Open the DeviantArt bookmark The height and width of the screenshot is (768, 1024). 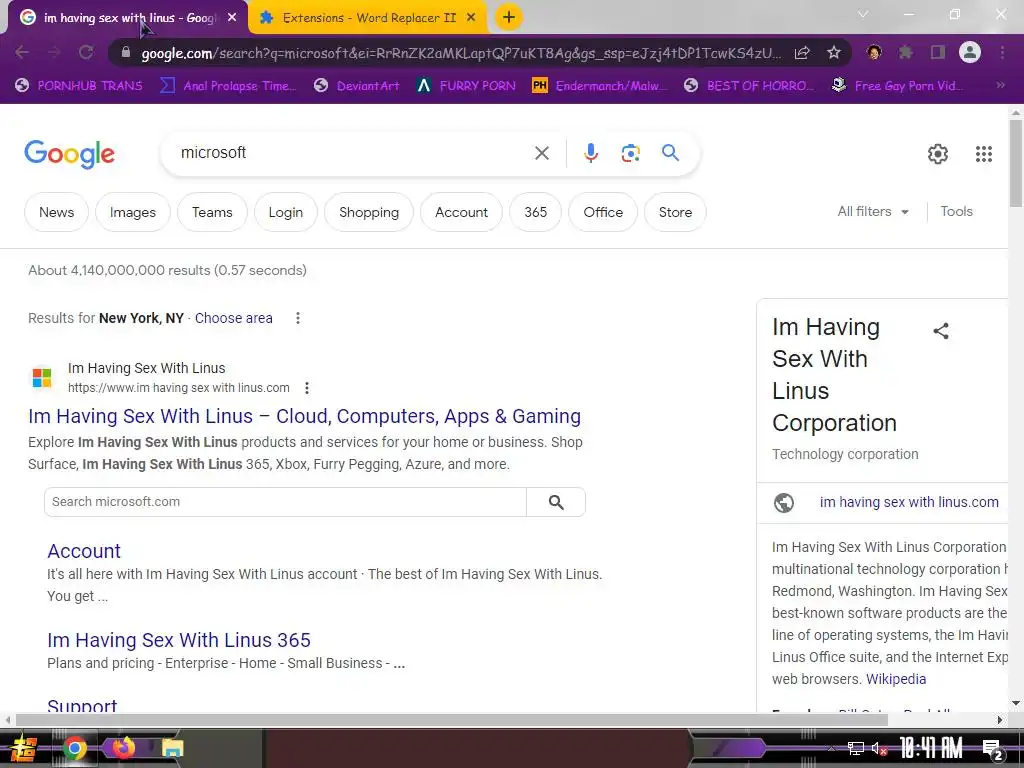tap(357, 86)
